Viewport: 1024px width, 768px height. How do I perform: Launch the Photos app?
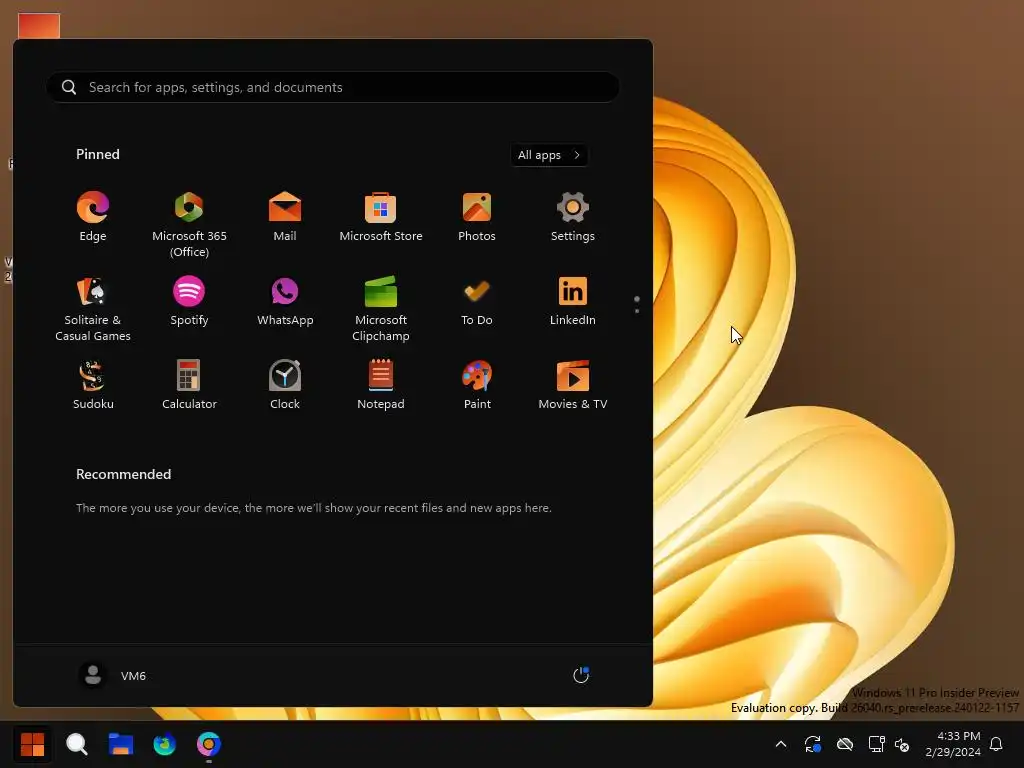pos(477,217)
